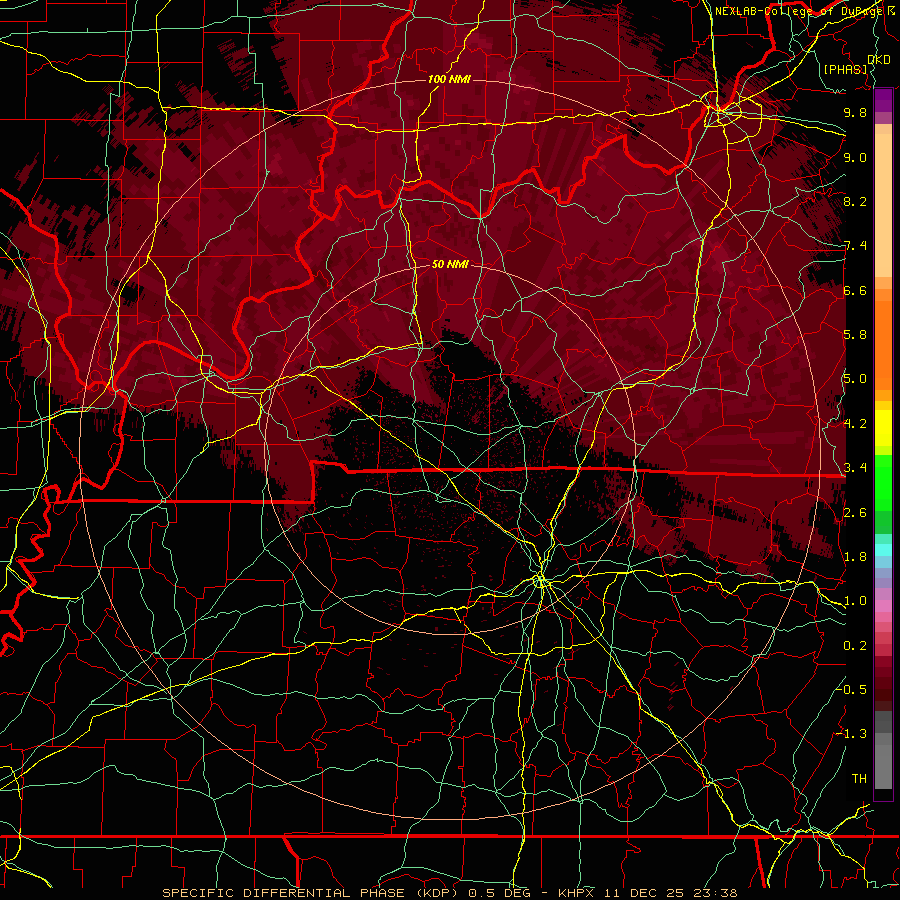Pick the bright yellow band on the color bar
This screenshot has width=900, height=900.
click(883, 428)
